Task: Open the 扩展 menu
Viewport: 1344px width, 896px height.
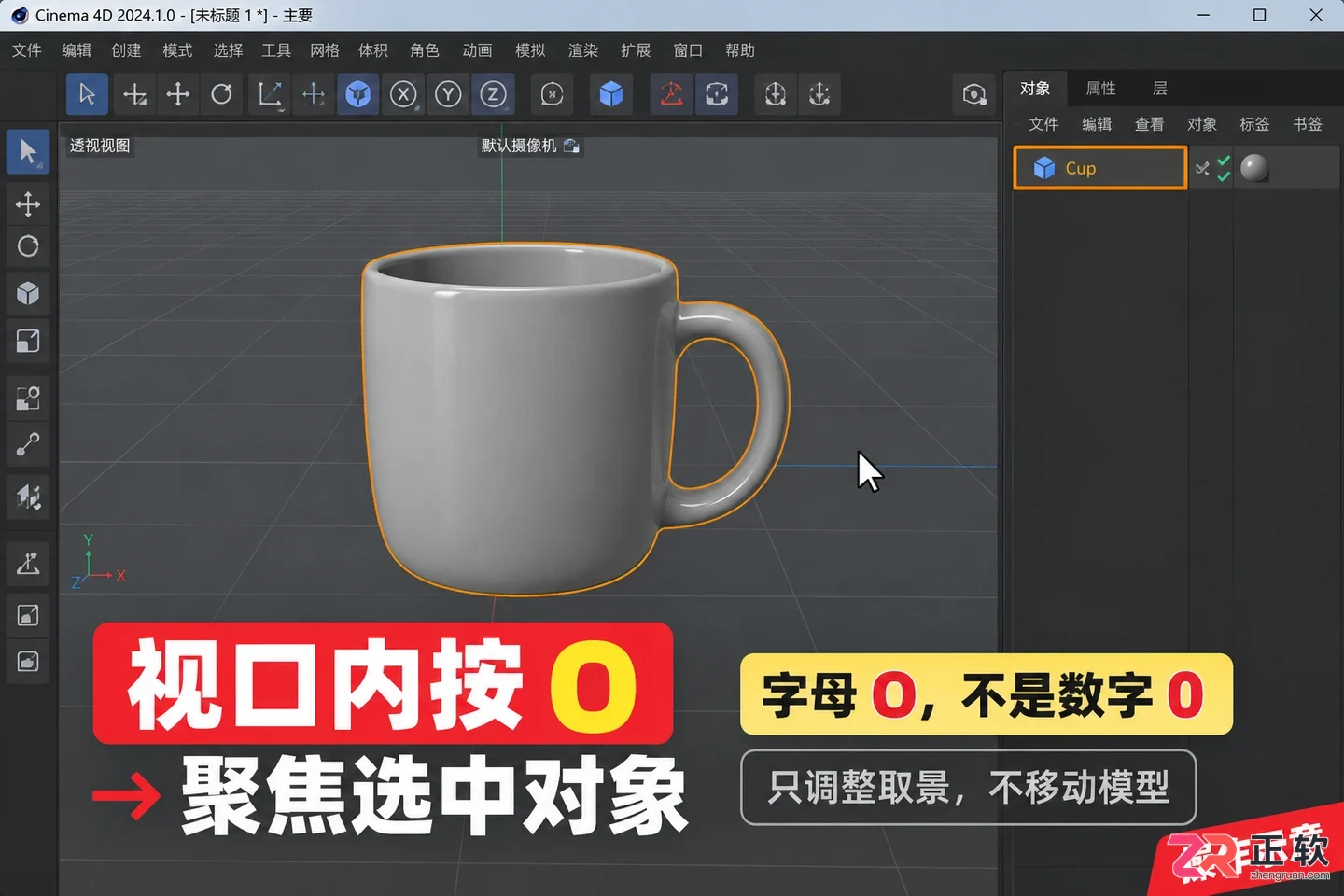Action: [x=636, y=50]
